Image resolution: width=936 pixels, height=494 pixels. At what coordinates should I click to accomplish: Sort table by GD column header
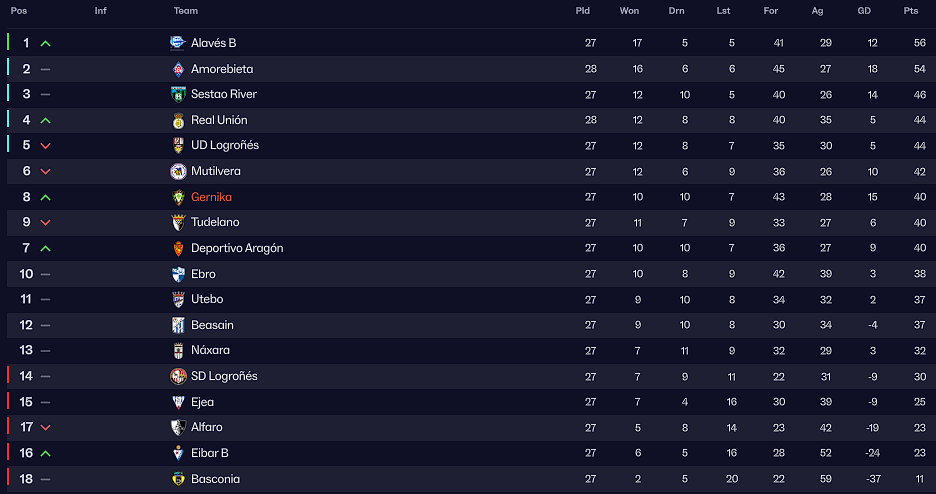click(x=864, y=11)
